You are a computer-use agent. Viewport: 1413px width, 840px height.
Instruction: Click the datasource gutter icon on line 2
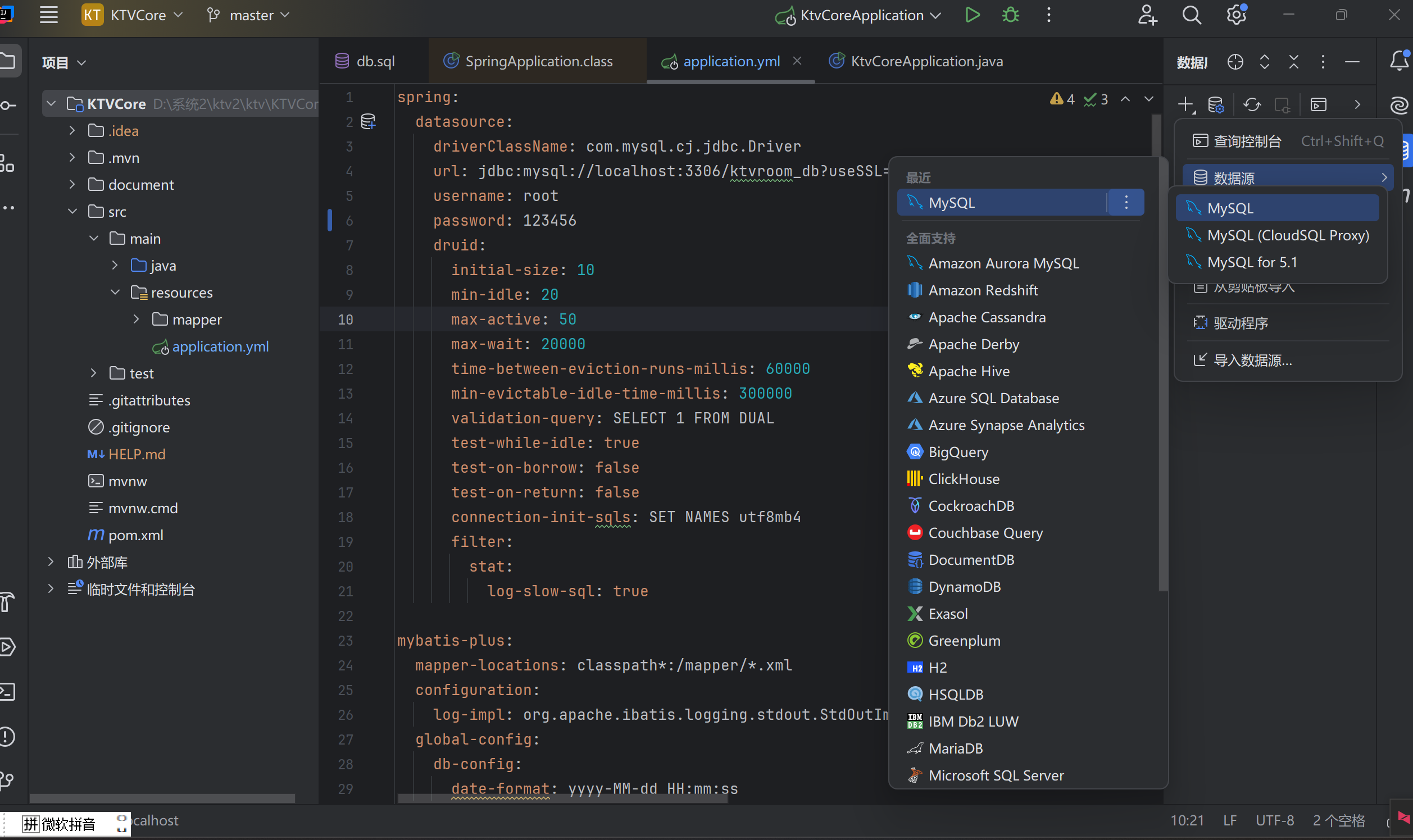click(x=368, y=121)
